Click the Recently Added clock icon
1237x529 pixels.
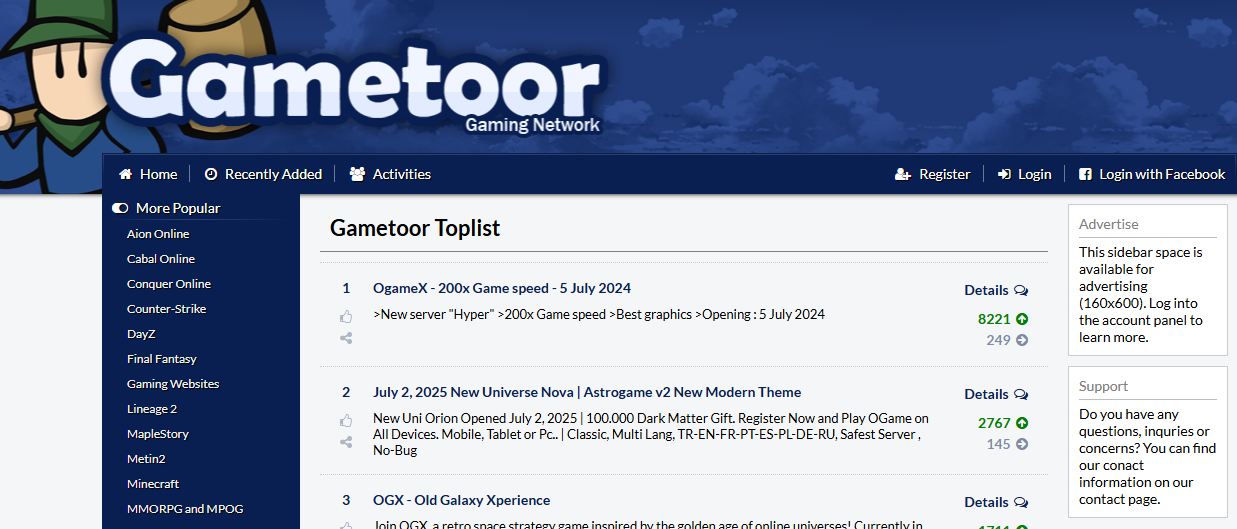pyautogui.click(x=211, y=174)
